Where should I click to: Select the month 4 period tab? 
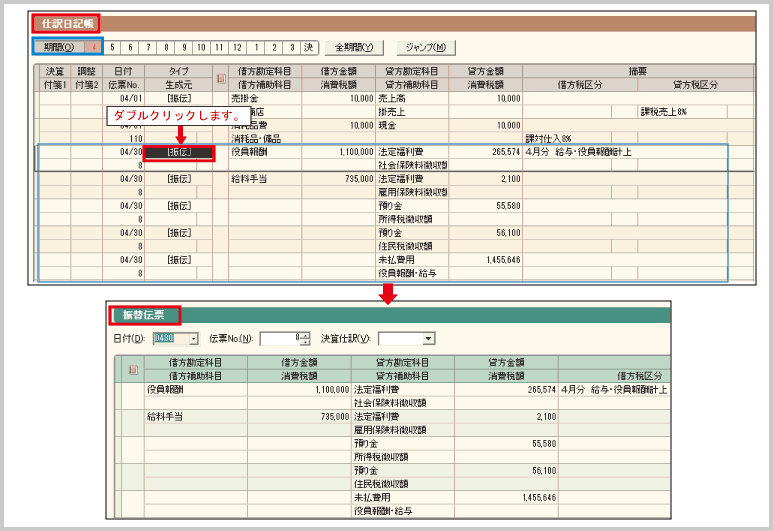coord(94,47)
